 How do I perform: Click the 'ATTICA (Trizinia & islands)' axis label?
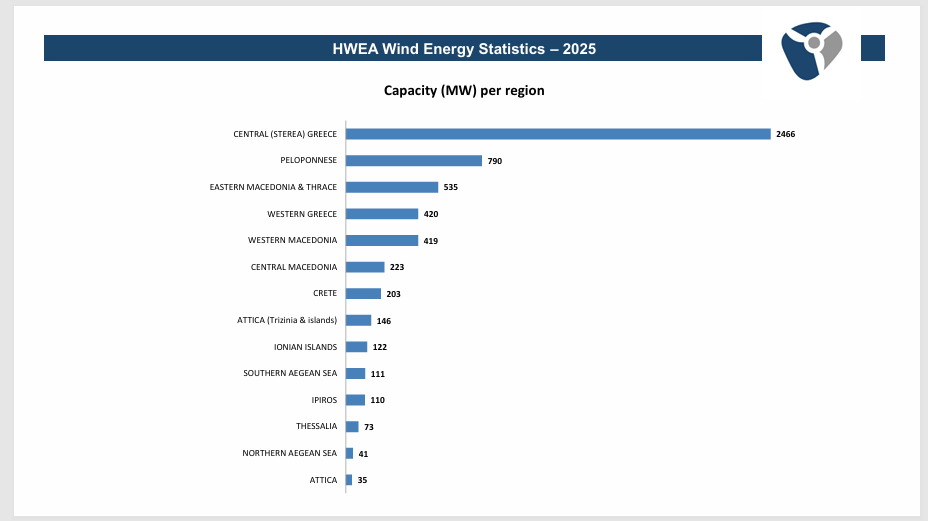(287, 320)
